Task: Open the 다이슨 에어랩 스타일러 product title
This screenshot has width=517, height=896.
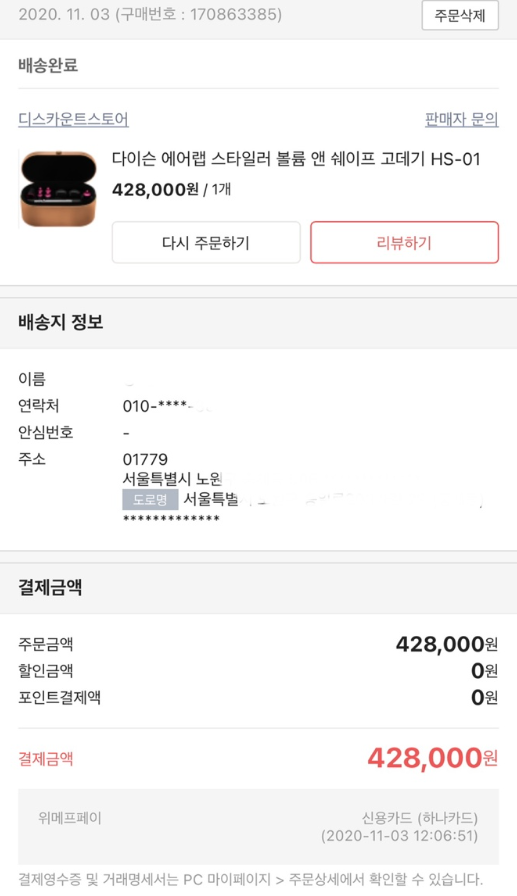Action: tap(296, 159)
